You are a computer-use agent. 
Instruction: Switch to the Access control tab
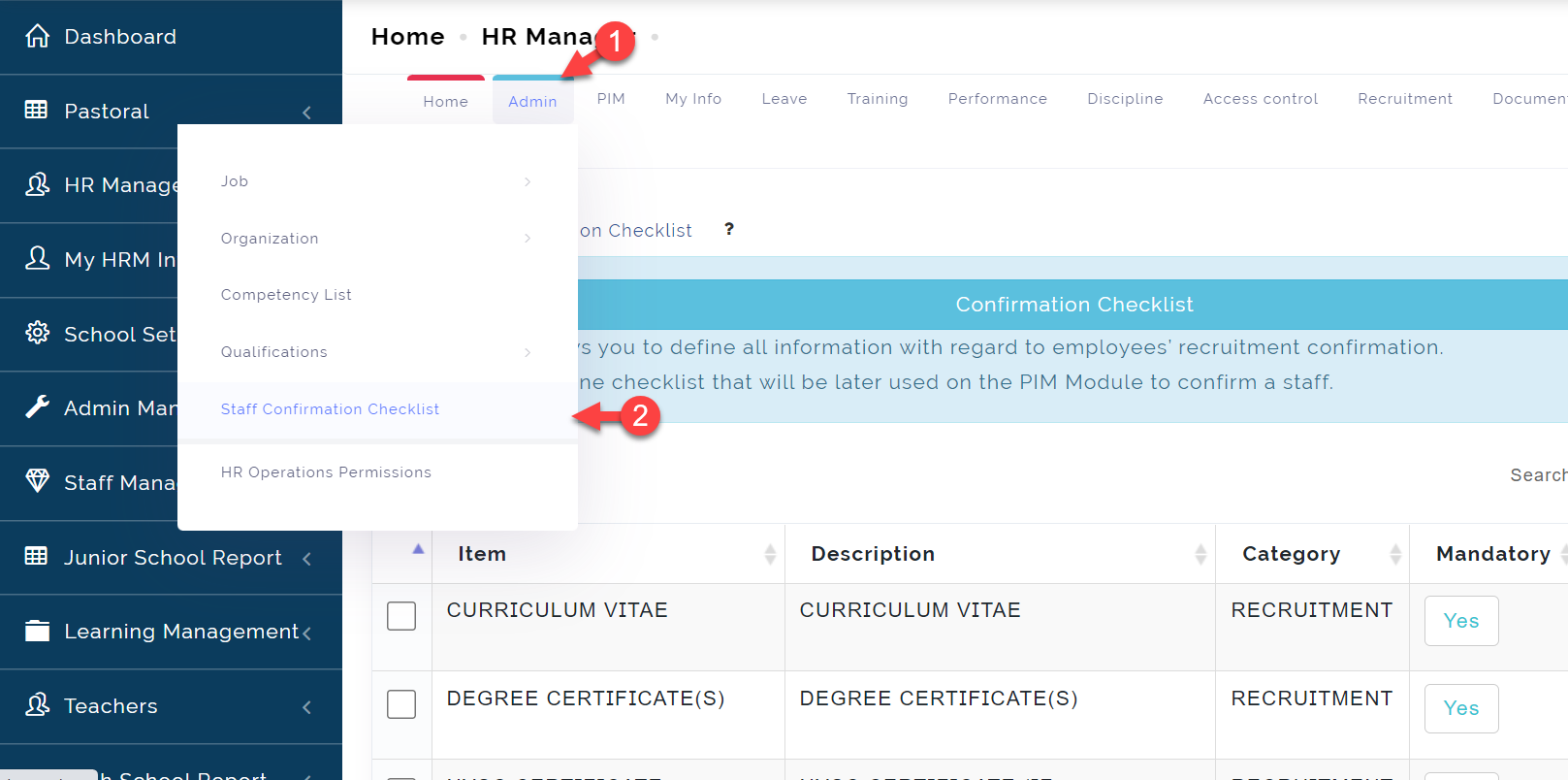(x=1261, y=99)
